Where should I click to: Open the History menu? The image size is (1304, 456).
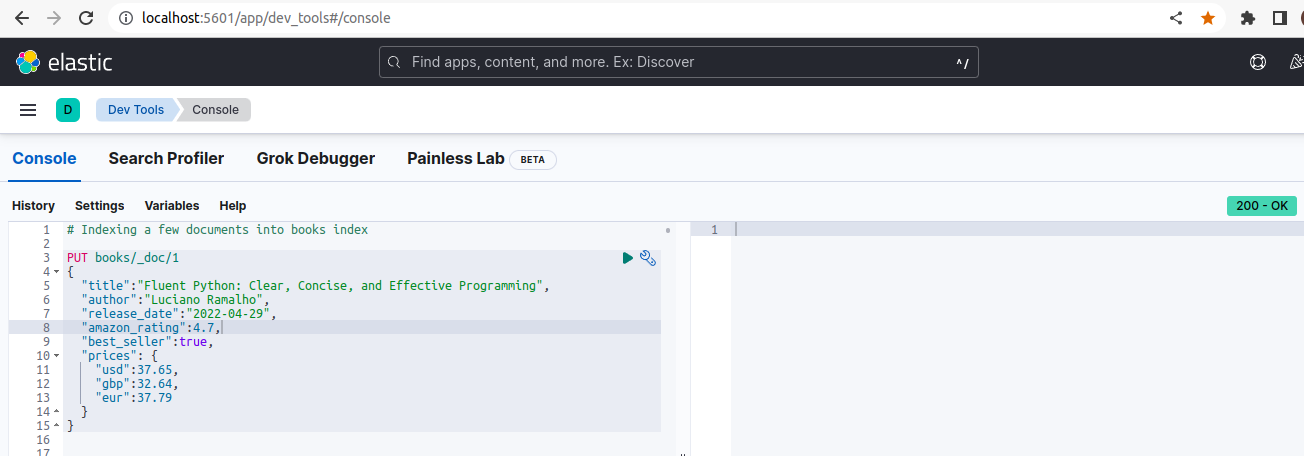coord(33,205)
